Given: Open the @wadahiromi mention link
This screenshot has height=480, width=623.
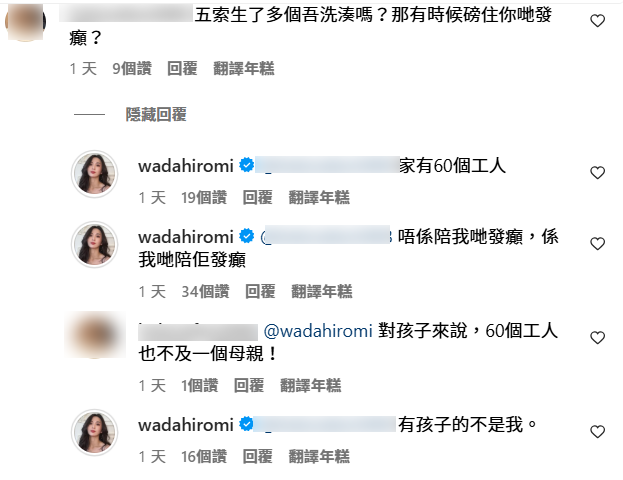Looking at the screenshot, I should pyautogui.click(x=318, y=331).
